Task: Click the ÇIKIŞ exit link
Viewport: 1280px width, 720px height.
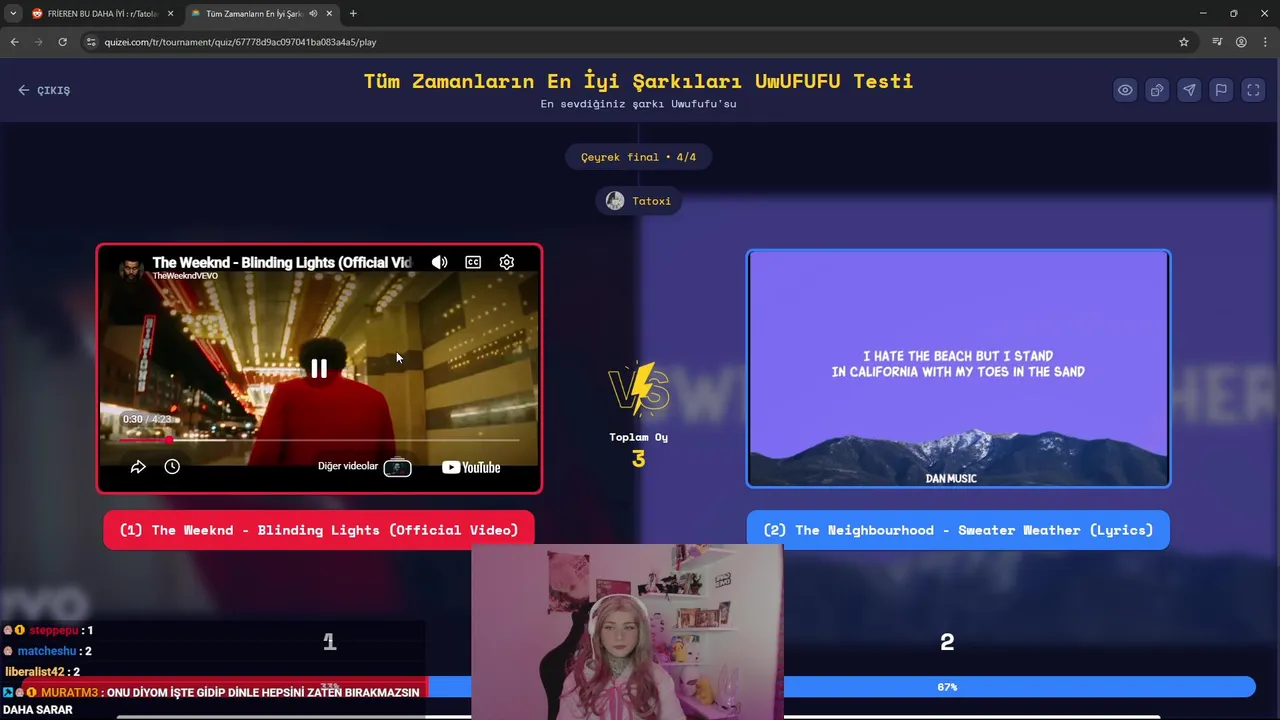Action: (44, 90)
